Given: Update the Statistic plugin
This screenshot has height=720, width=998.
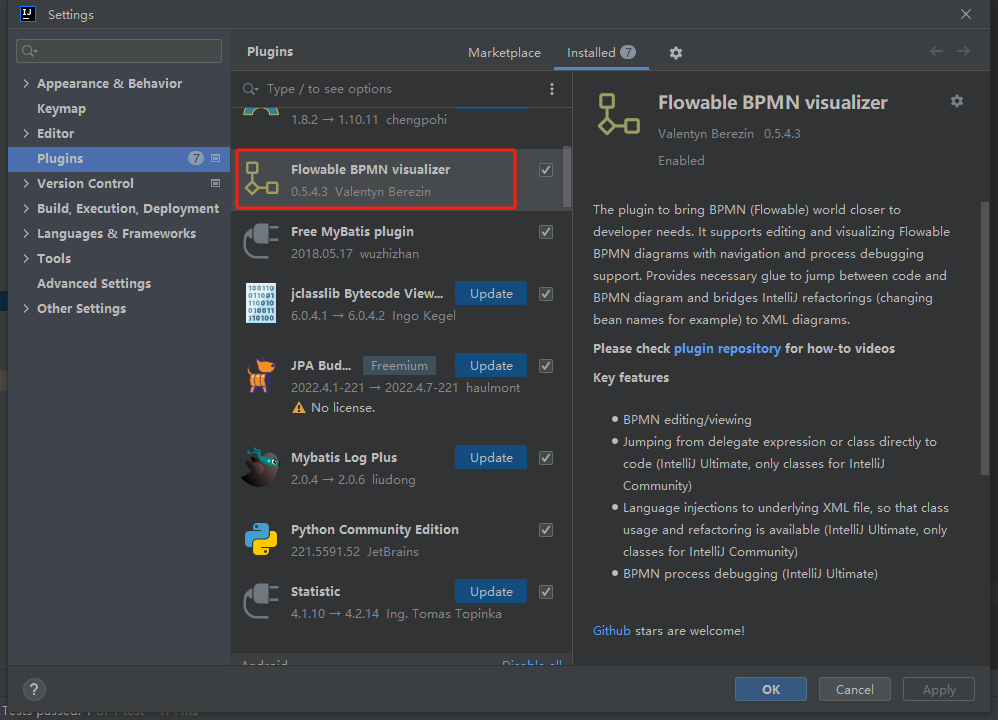Looking at the screenshot, I should (x=491, y=591).
